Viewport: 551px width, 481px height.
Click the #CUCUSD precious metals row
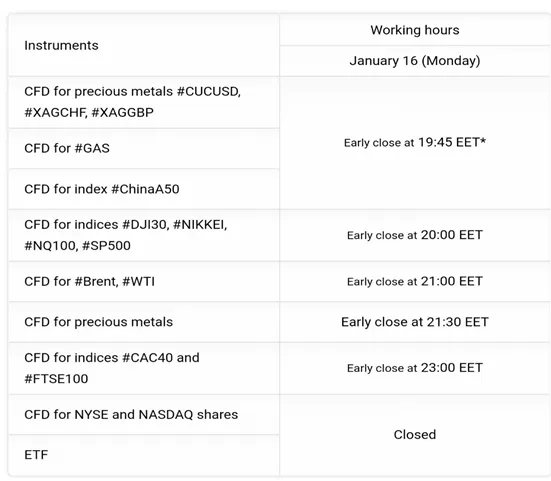click(x=144, y=102)
